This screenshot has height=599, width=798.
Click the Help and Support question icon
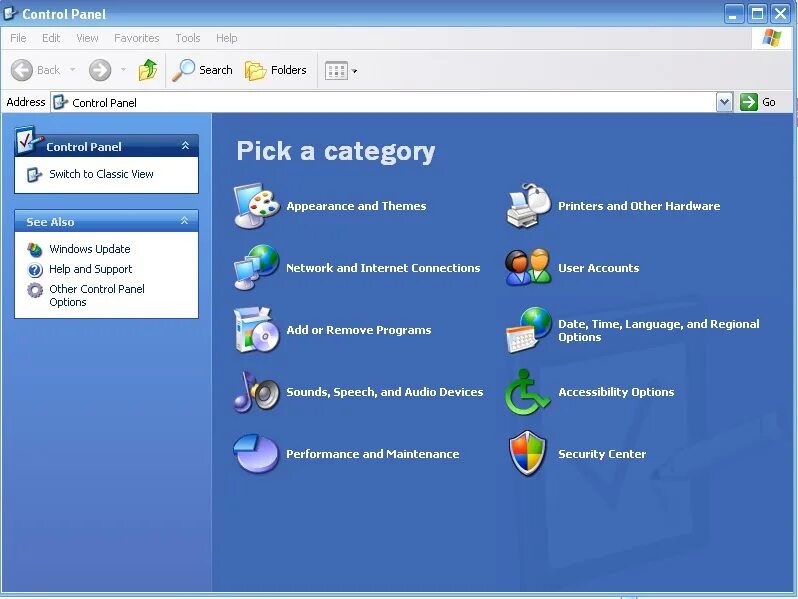pyautogui.click(x=35, y=269)
